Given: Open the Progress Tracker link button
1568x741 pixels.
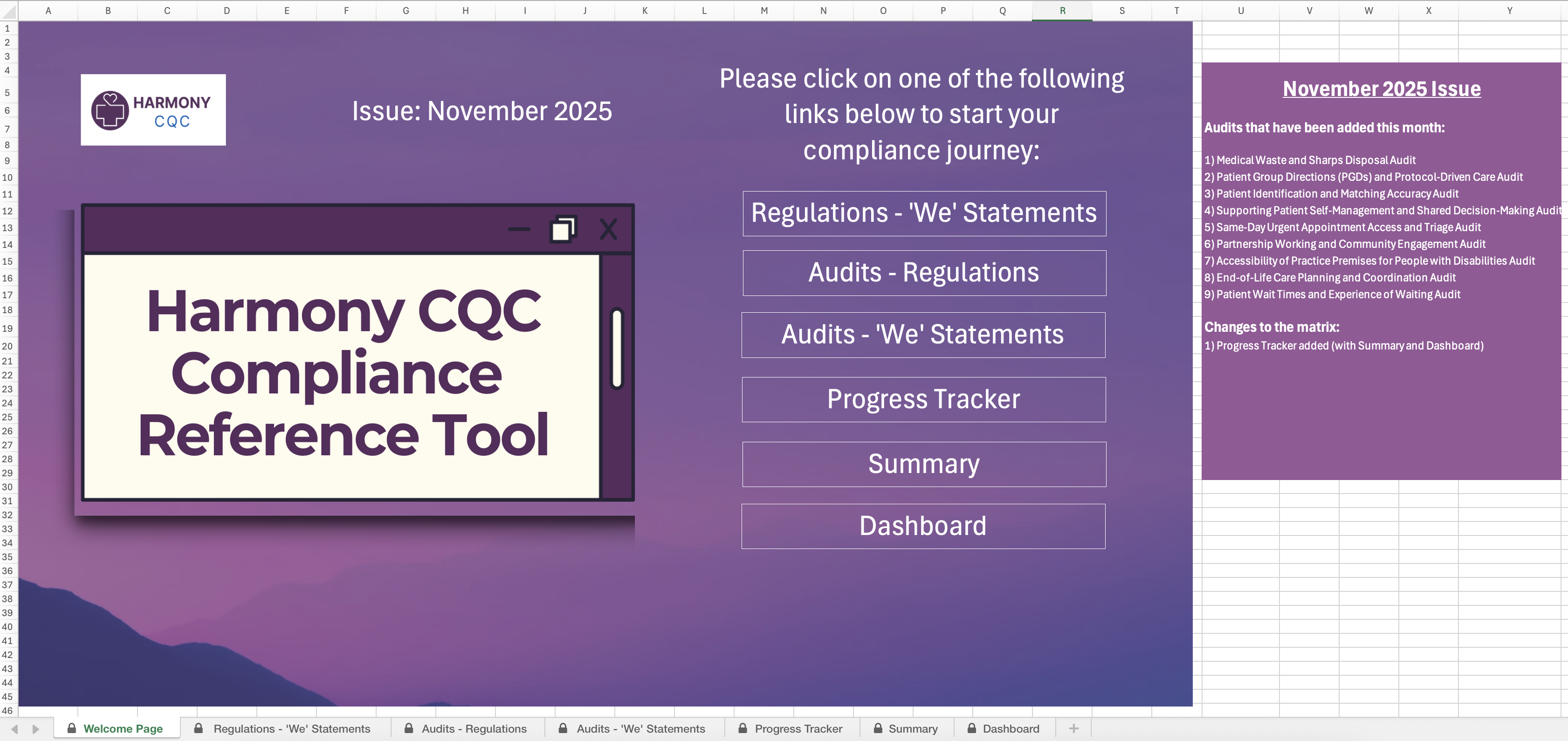Looking at the screenshot, I should coord(923,399).
